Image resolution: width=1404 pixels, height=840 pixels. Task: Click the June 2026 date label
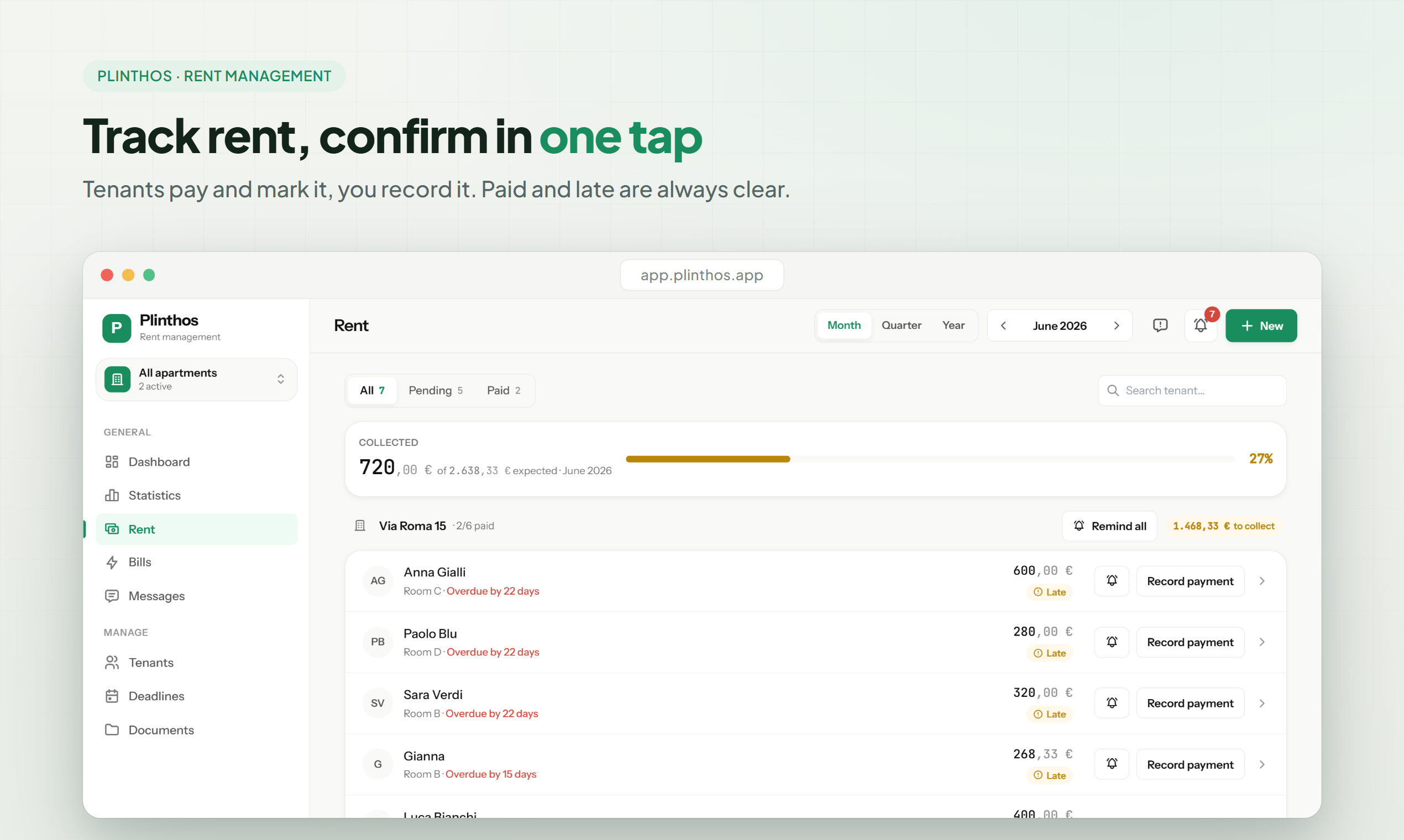1059,326
